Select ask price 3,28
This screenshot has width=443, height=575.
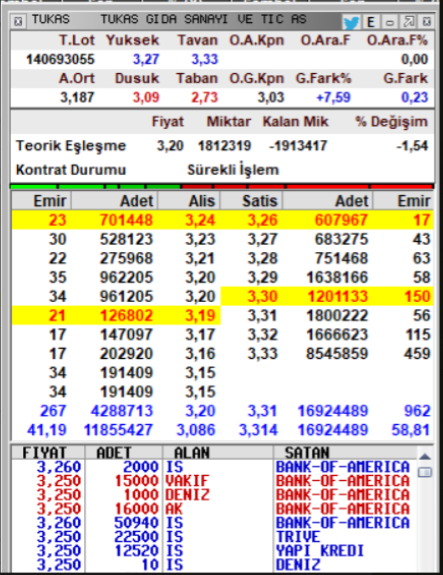point(263,258)
